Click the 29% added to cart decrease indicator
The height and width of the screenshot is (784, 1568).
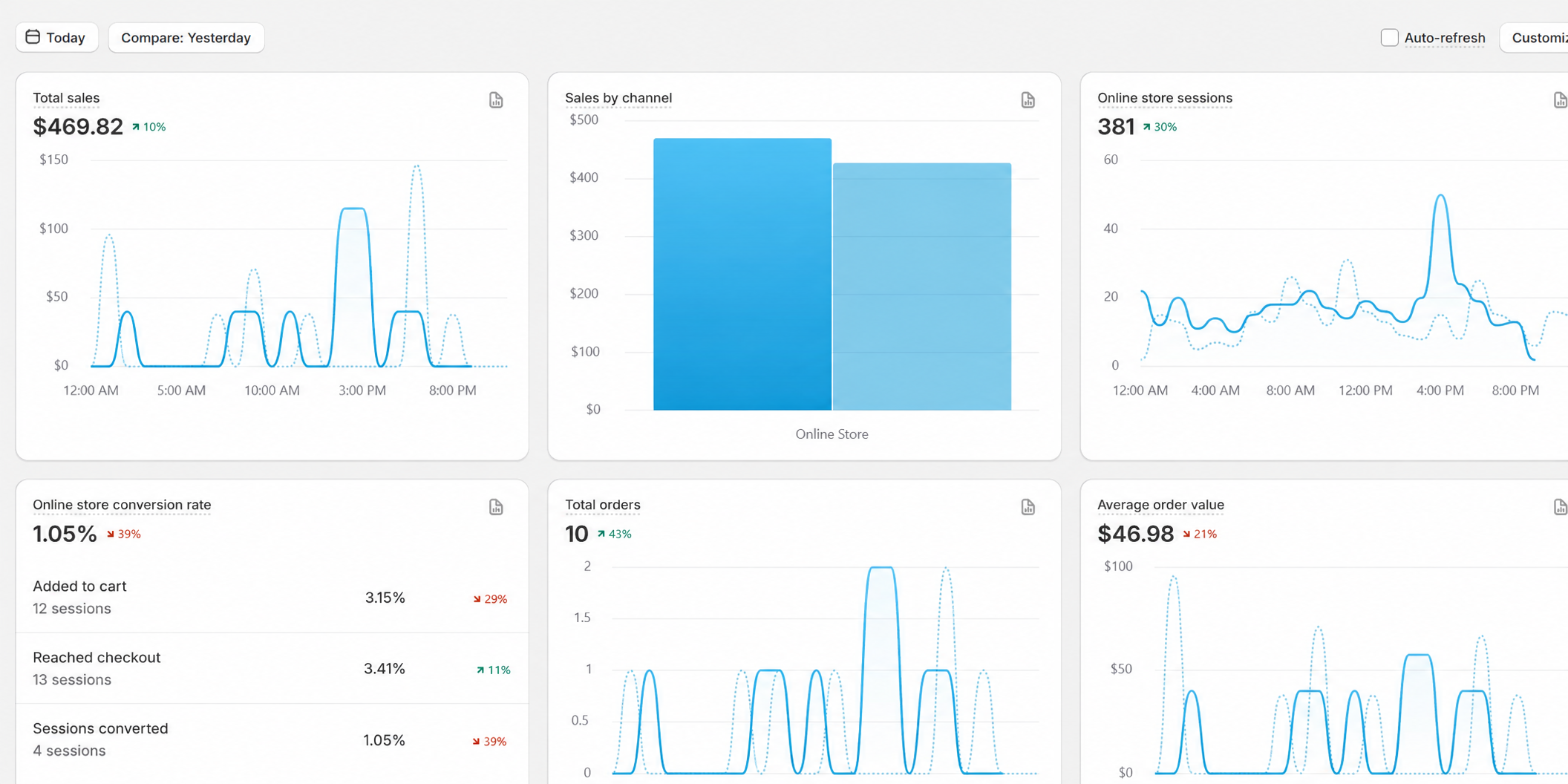click(490, 599)
